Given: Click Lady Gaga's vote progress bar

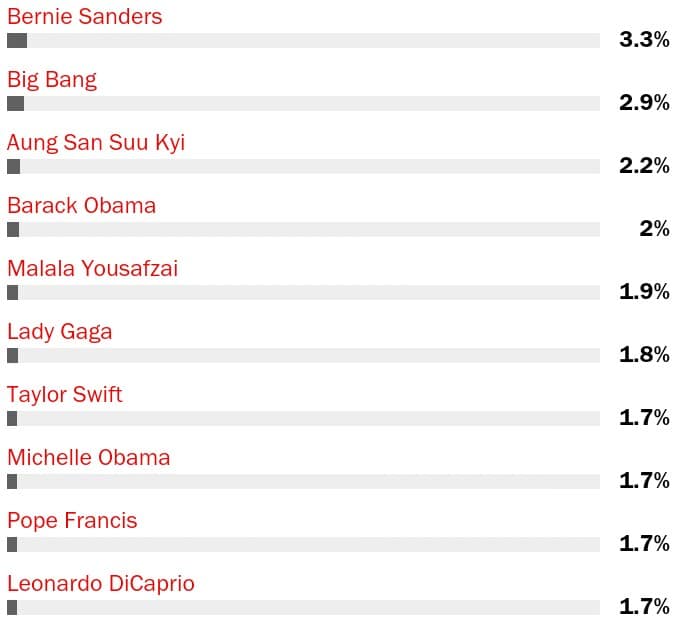Looking at the screenshot, I should coord(303,356).
